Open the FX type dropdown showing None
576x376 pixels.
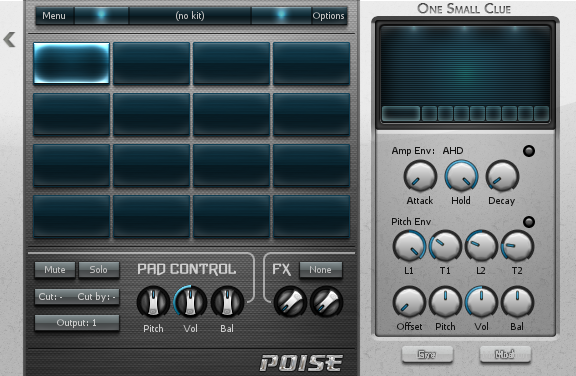coord(320,270)
